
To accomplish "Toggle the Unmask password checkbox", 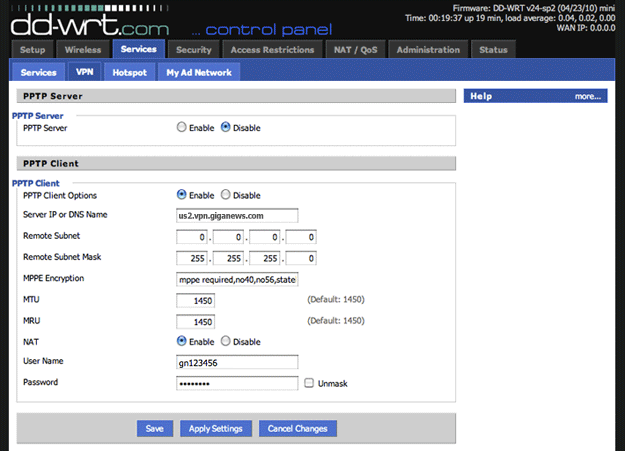I will [x=309, y=383].
